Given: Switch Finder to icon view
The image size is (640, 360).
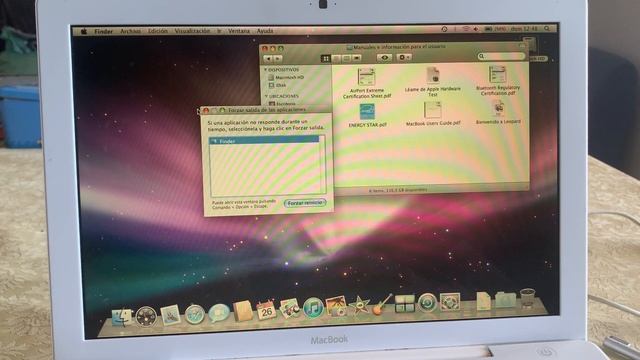Looking at the screenshot, I should (326, 59).
